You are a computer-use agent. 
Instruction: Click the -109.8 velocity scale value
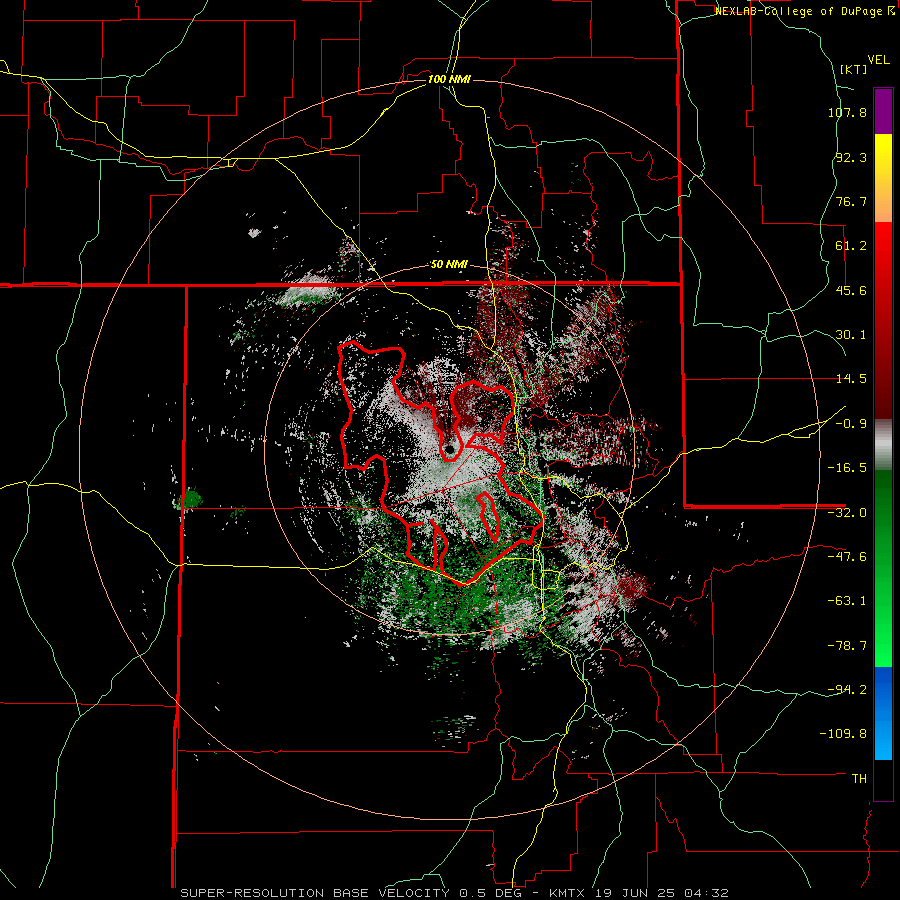click(x=843, y=734)
